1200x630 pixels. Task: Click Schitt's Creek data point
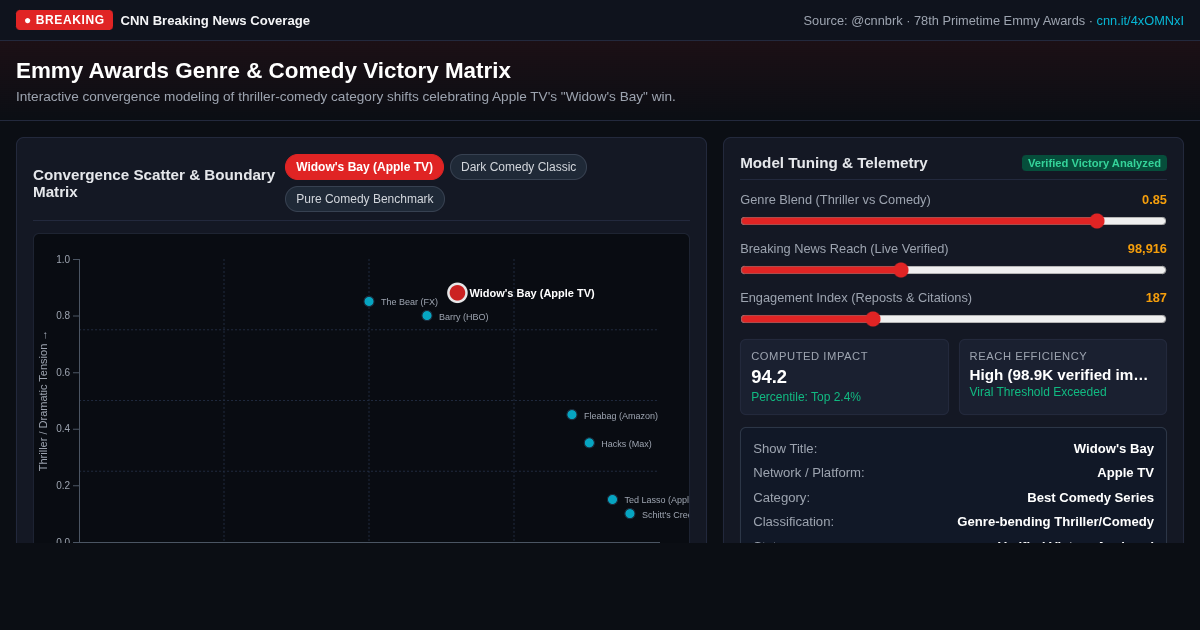point(630,514)
